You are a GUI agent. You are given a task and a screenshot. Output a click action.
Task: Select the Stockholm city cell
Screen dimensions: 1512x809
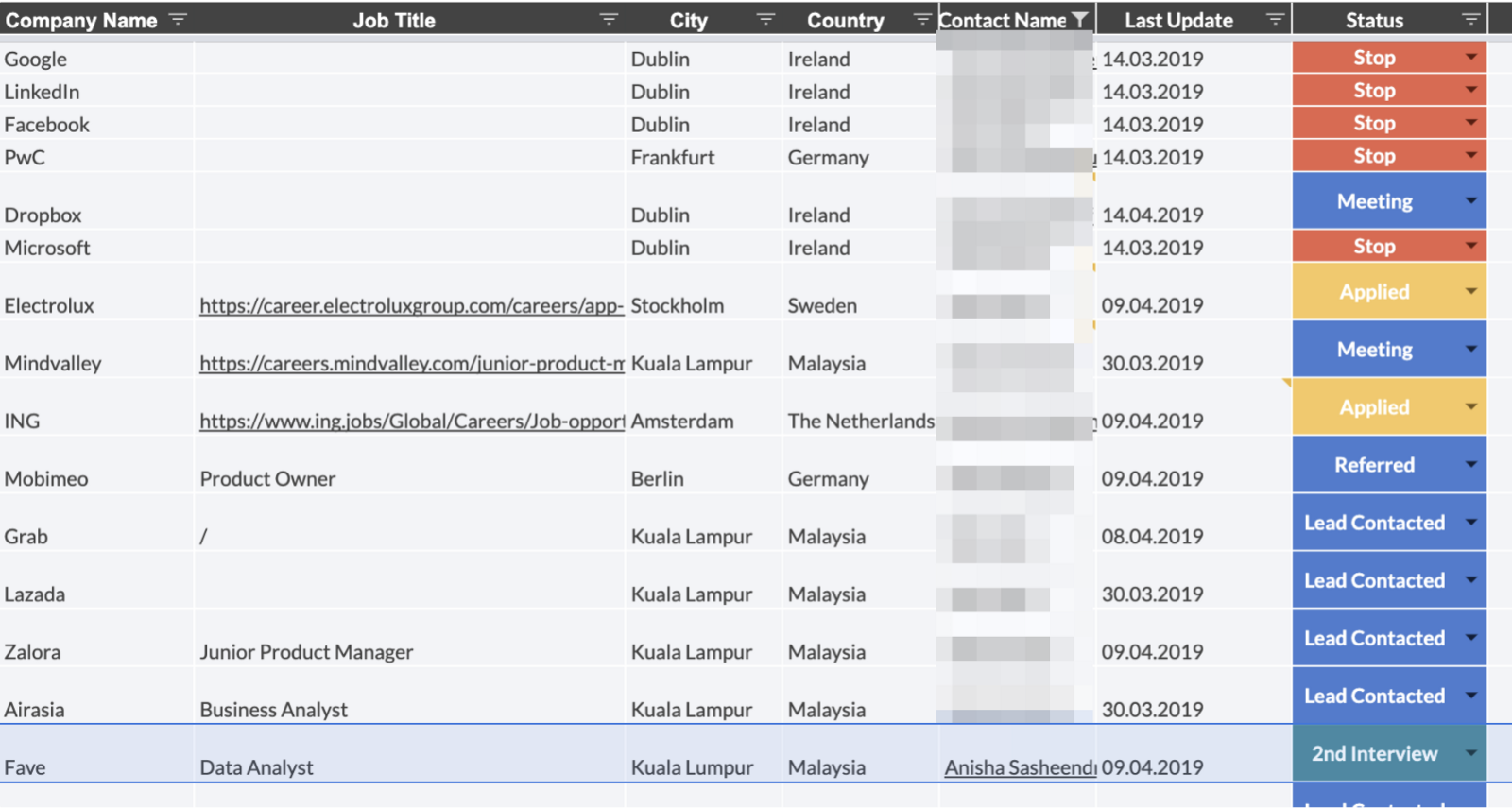click(704, 292)
